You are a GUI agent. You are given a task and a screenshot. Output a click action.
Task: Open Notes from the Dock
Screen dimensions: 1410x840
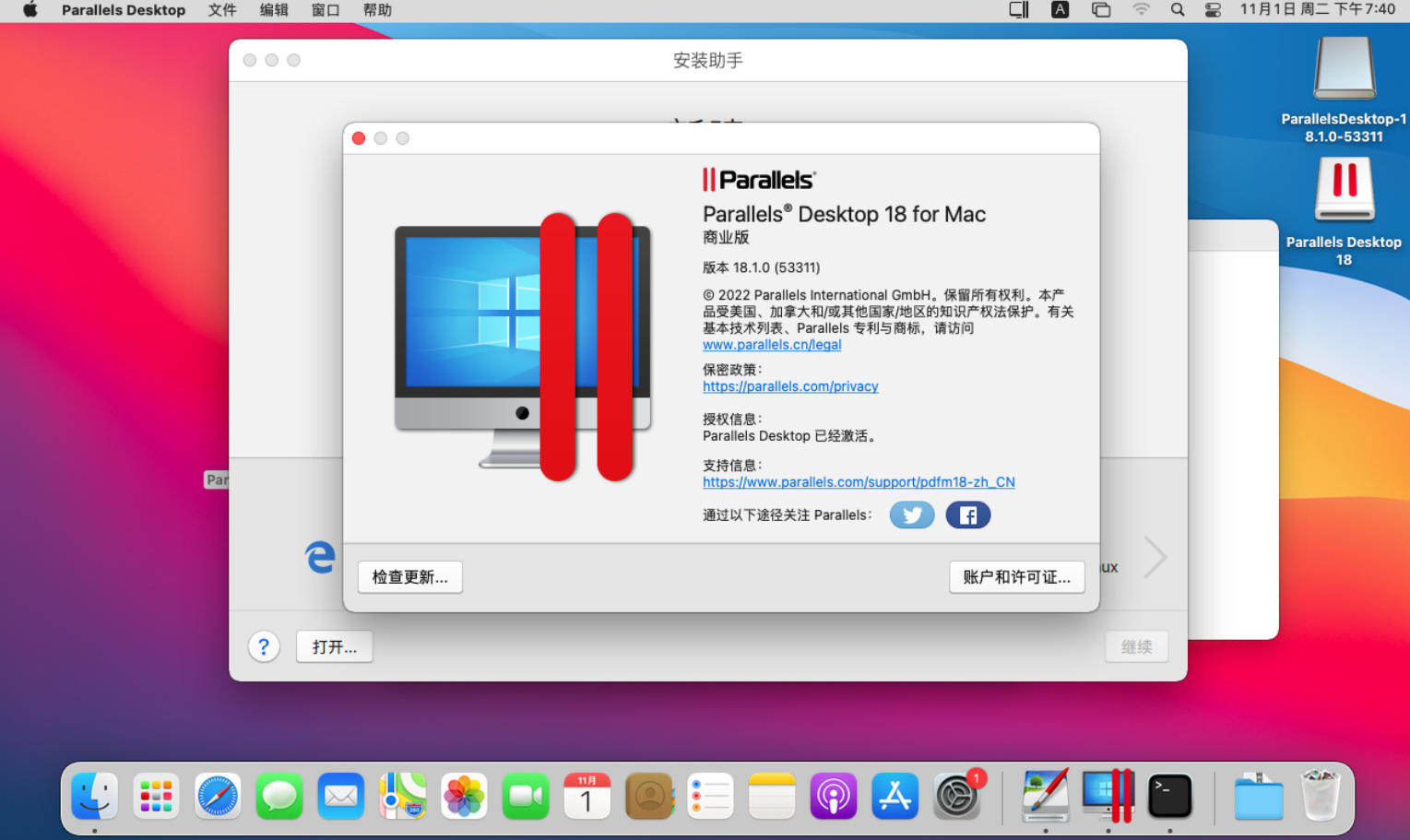tap(772, 796)
